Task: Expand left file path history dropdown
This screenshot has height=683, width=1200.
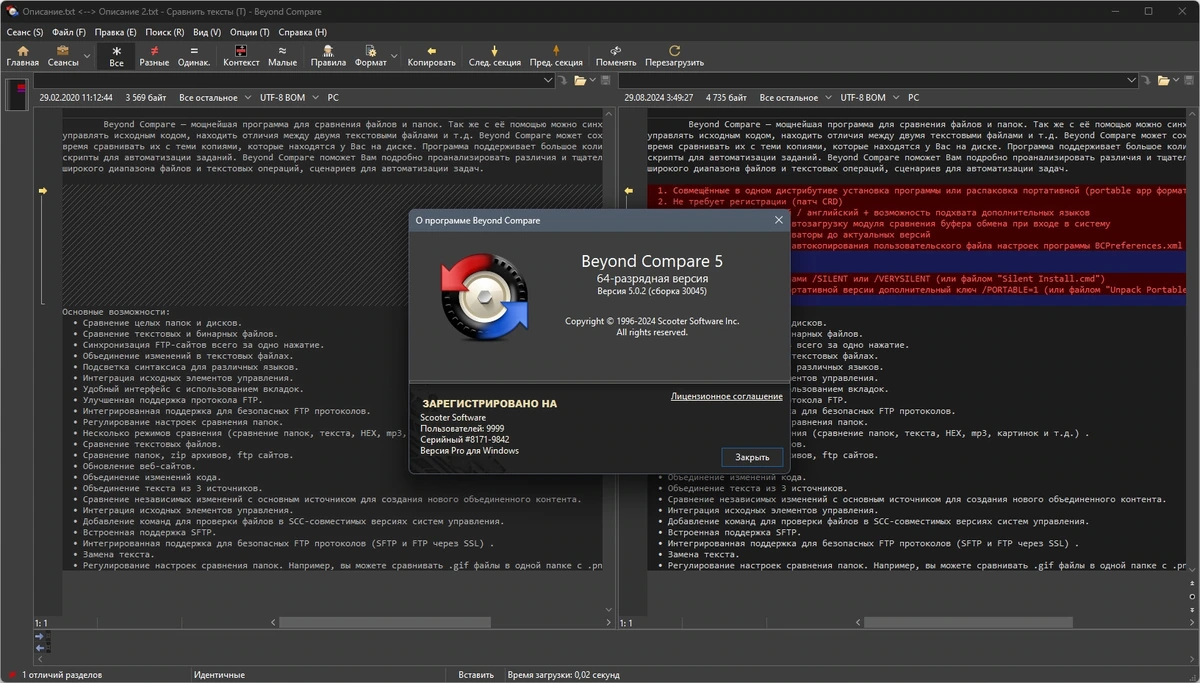Action: (x=549, y=80)
